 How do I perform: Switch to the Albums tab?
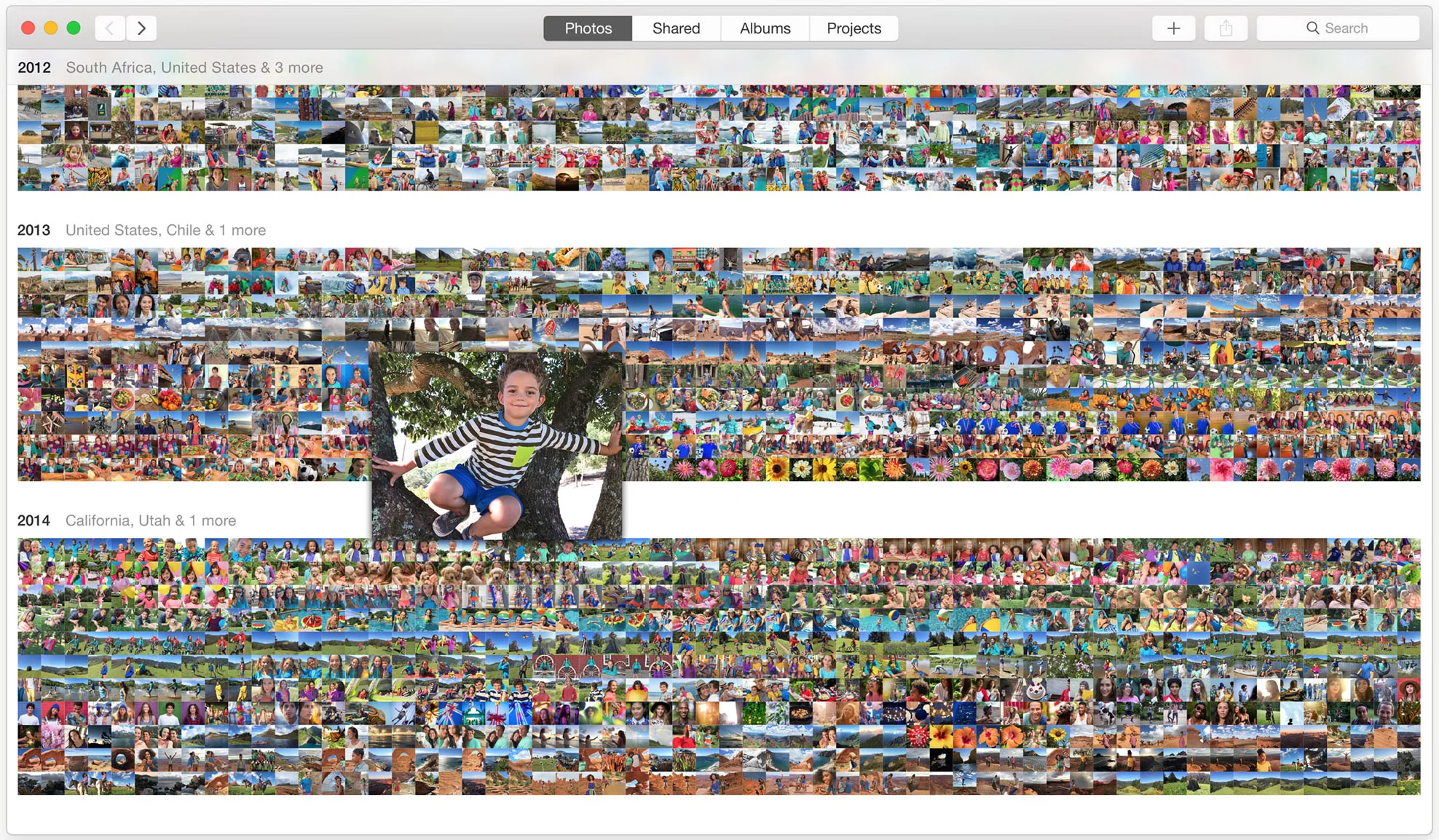click(765, 28)
